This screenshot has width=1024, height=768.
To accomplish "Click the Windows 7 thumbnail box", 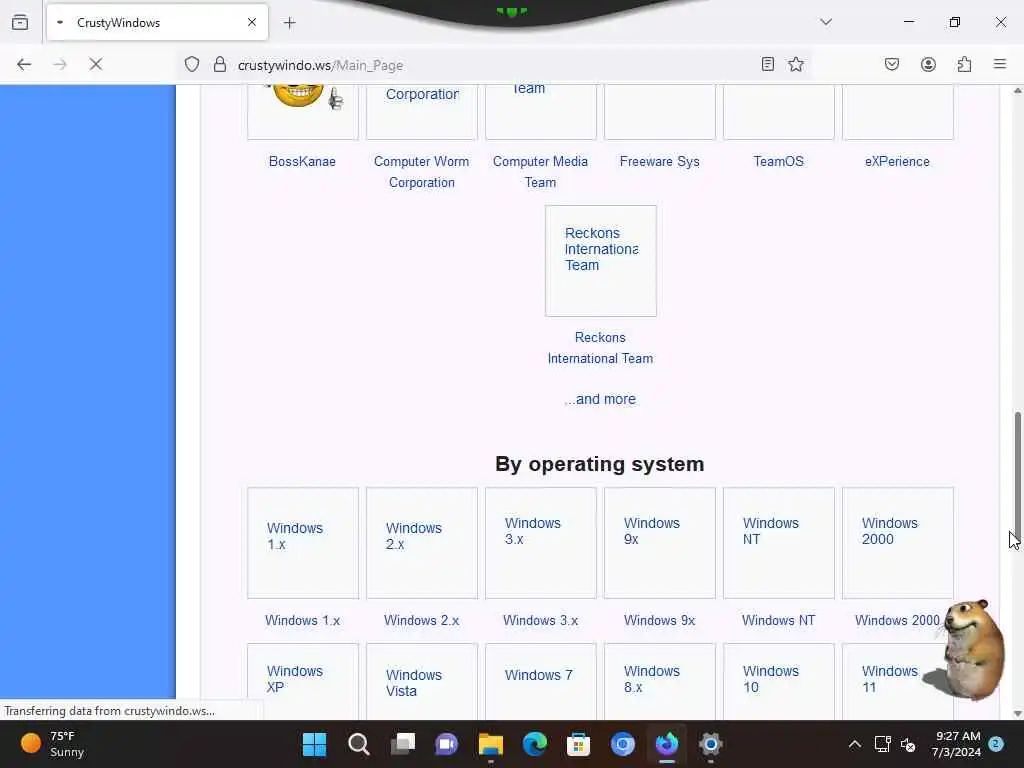I will click(x=541, y=682).
